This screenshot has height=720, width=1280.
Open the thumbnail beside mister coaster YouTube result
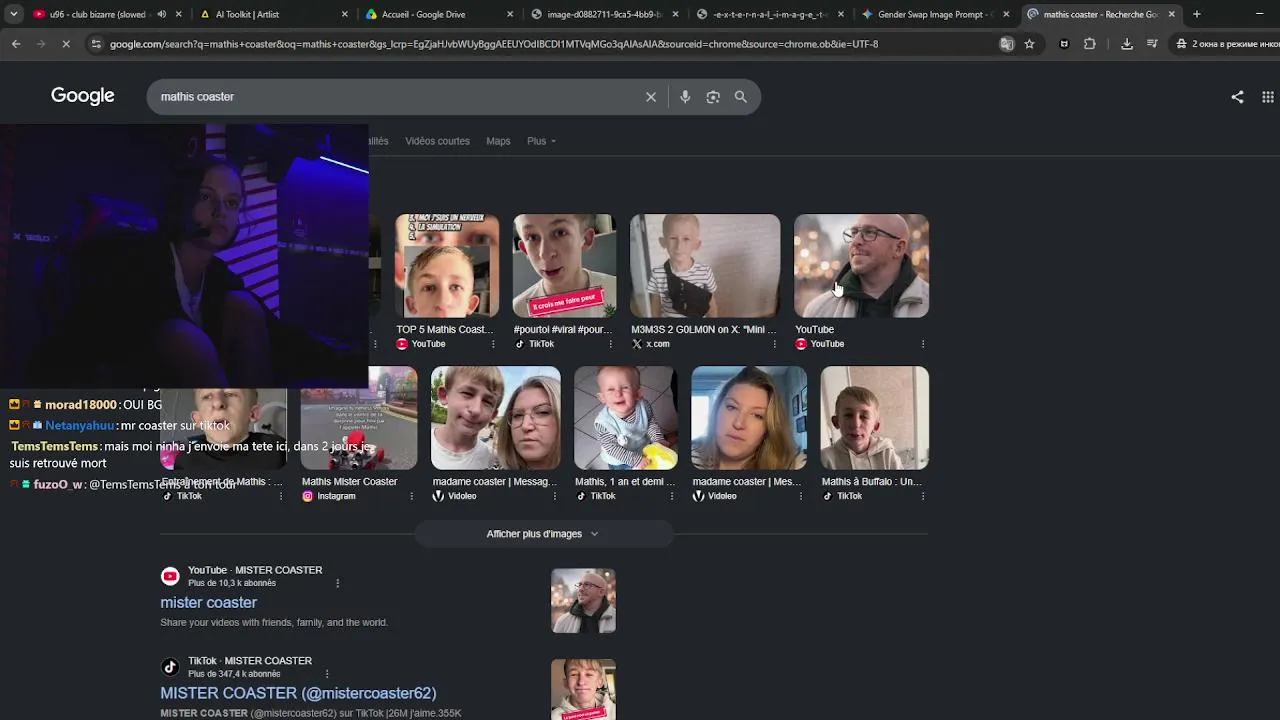(x=583, y=601)
